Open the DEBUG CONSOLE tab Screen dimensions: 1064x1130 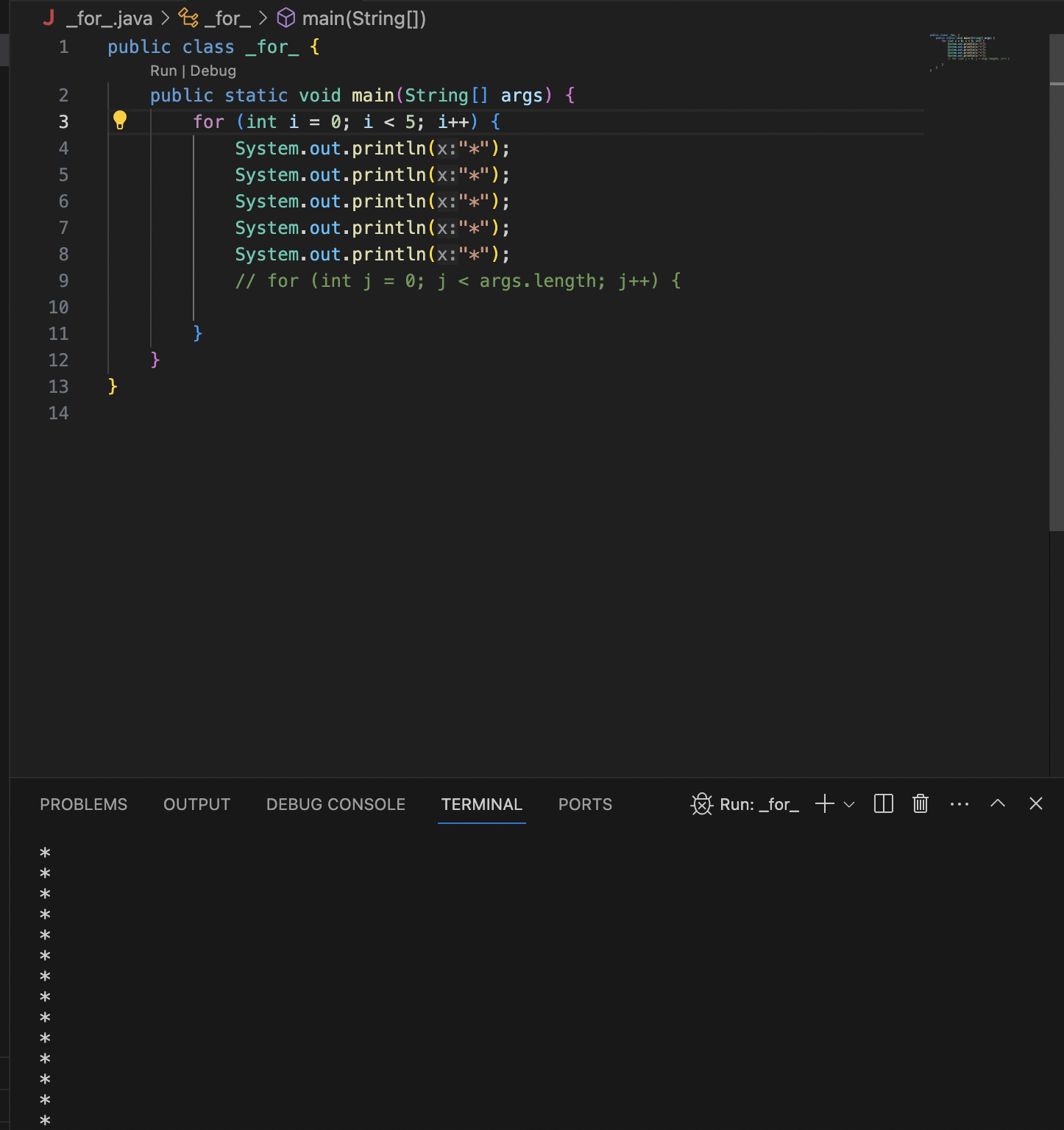coord(336,805)
